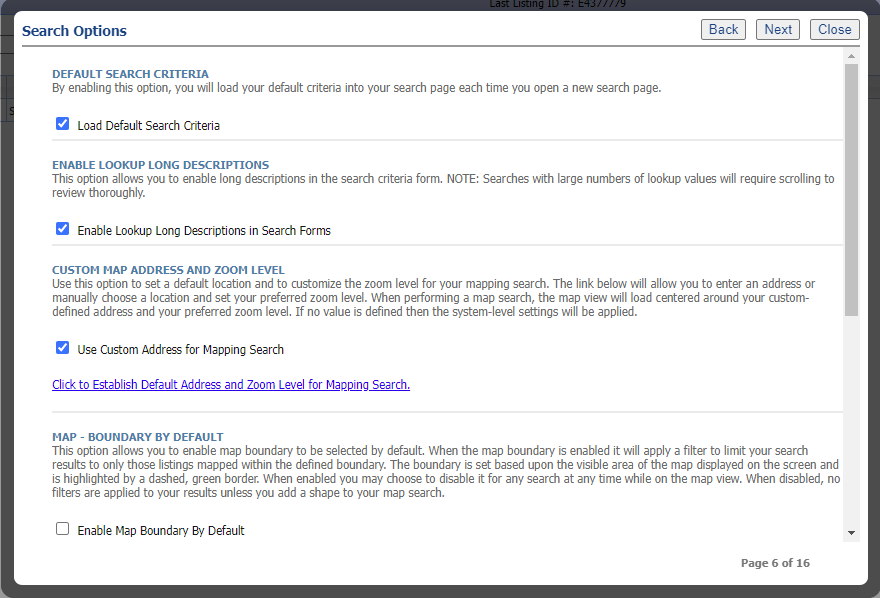Uncheck Load Default Search Criteria checkbox

[62, 123]
